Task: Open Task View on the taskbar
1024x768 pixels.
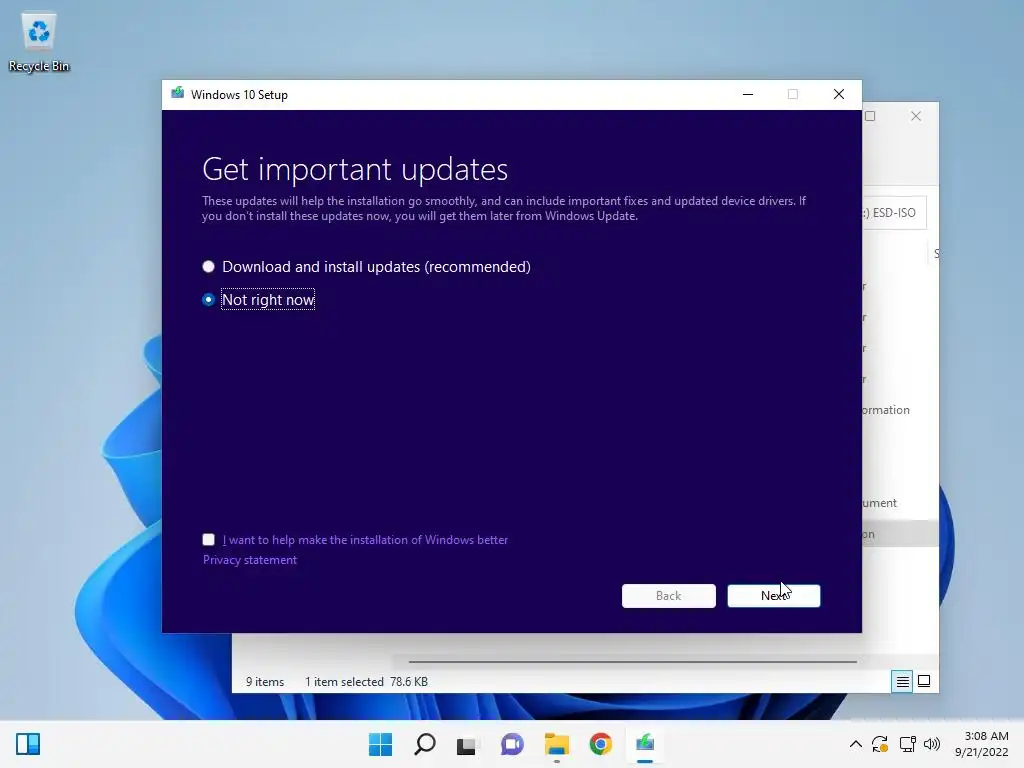Action: tap(467, 744)
